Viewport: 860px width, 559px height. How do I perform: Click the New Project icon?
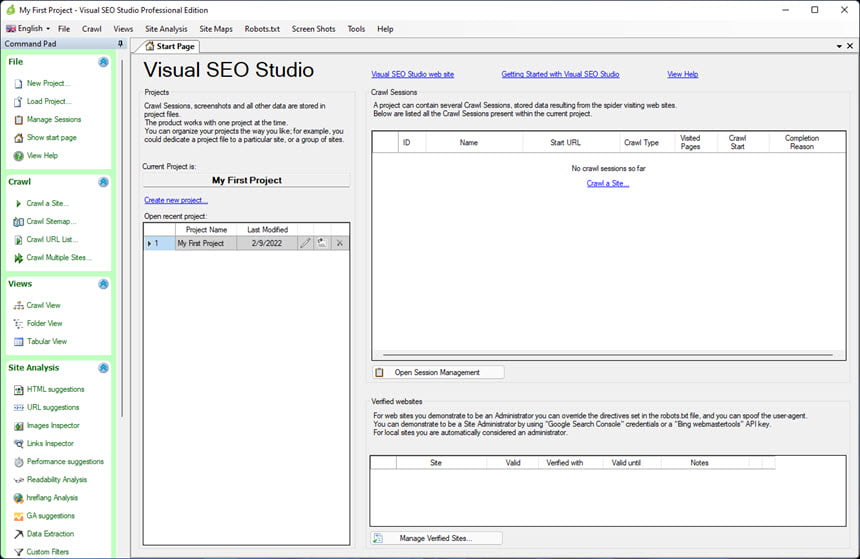tap(18, 83)
